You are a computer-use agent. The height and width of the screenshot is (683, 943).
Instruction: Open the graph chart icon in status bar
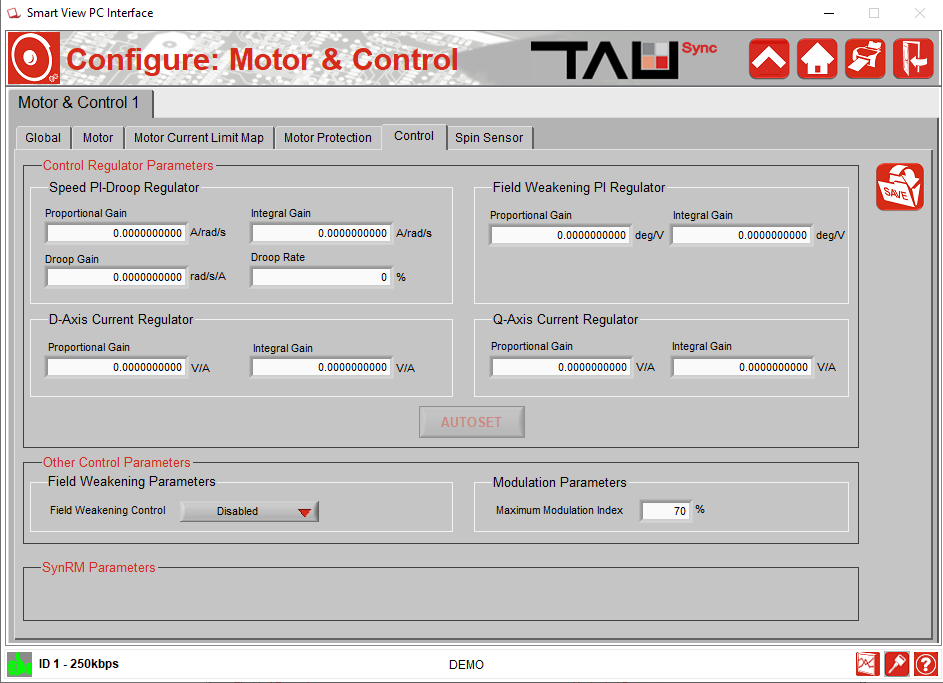coord(867,664)
